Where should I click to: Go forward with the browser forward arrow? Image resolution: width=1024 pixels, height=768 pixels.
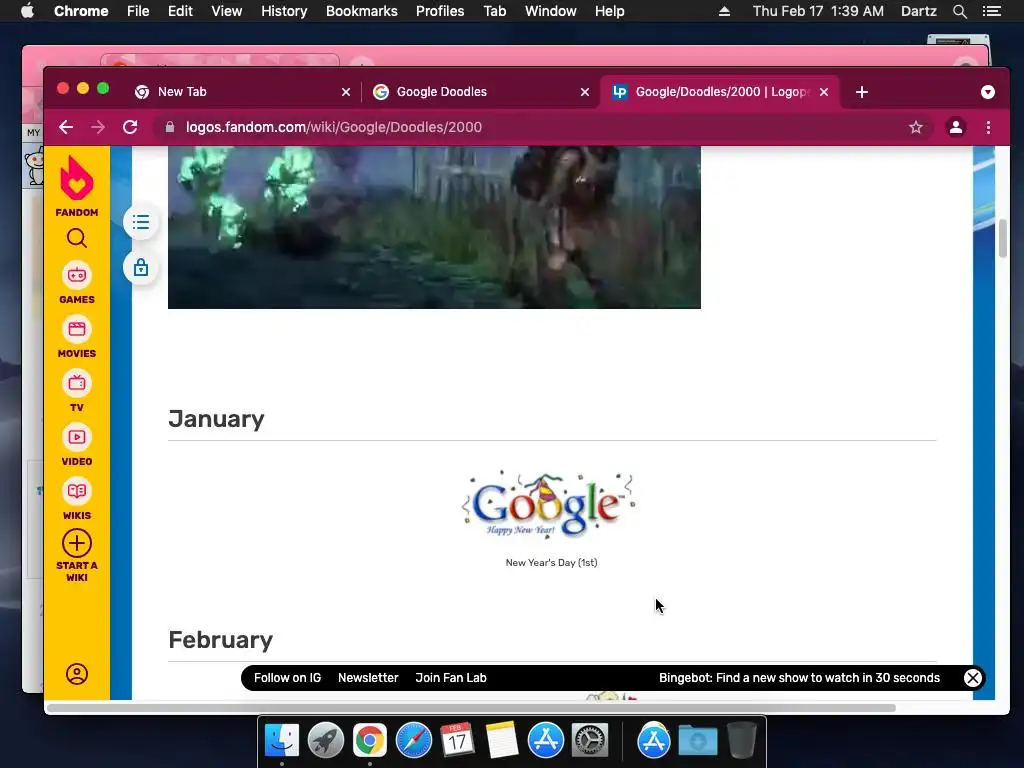click(98, 127)
